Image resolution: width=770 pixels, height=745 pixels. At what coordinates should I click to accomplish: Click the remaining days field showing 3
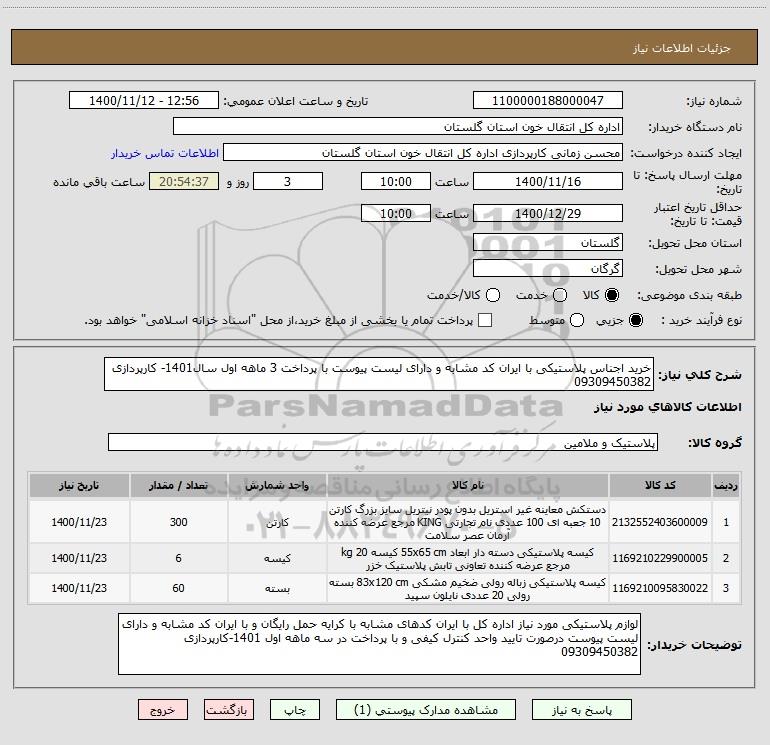pos(288,181)
